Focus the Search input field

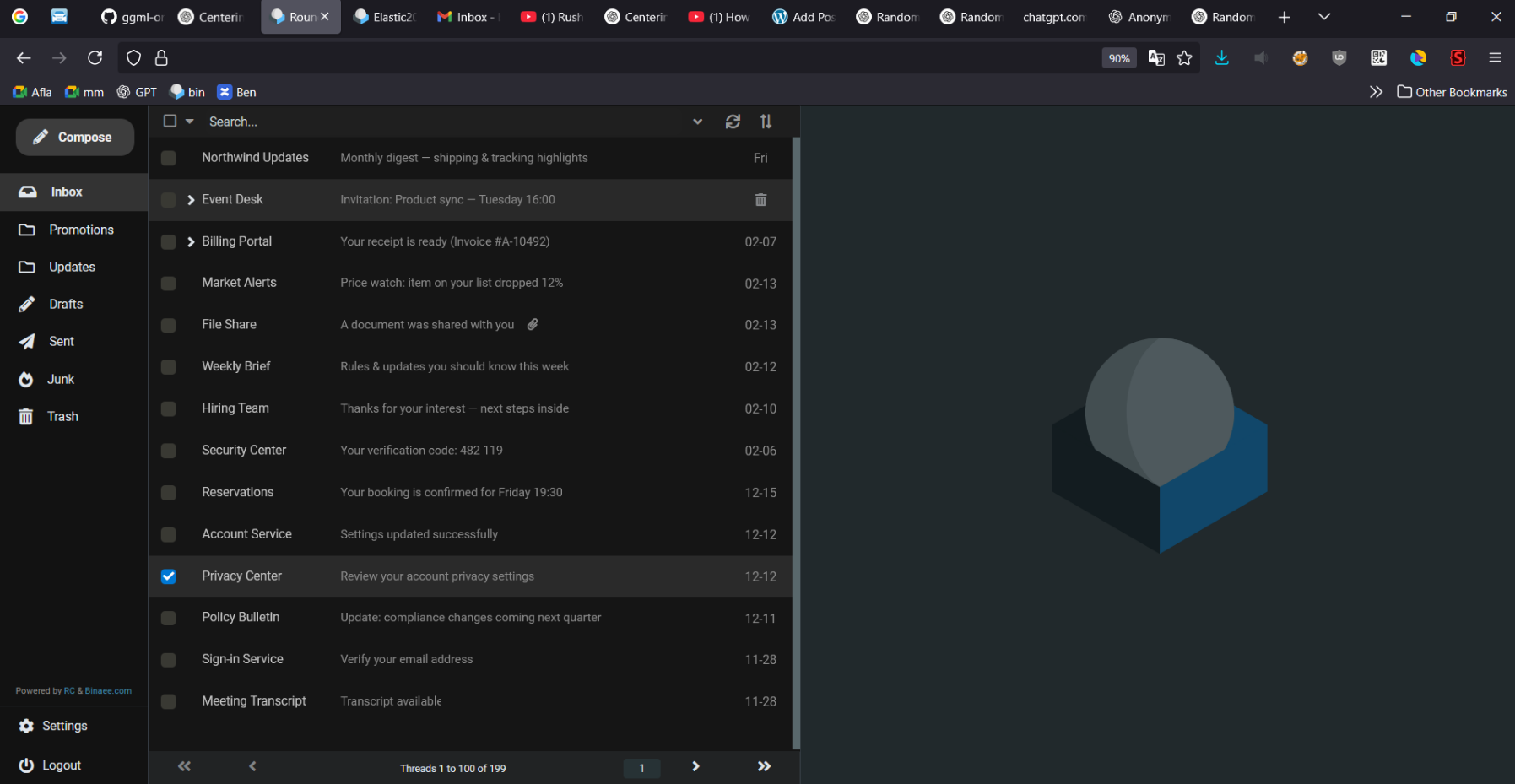439,122
